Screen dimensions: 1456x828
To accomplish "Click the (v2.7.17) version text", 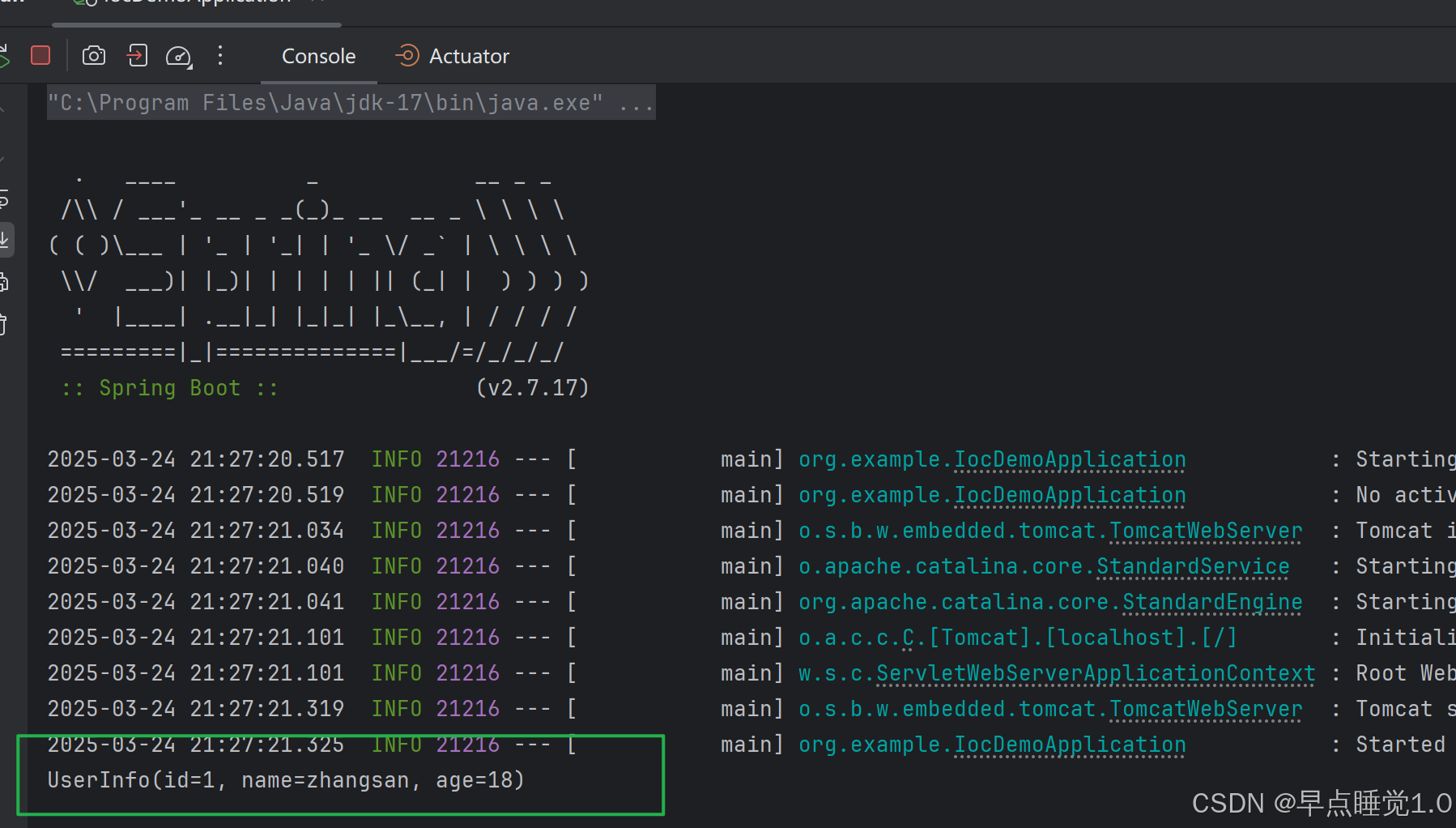I will click(532, 388).
